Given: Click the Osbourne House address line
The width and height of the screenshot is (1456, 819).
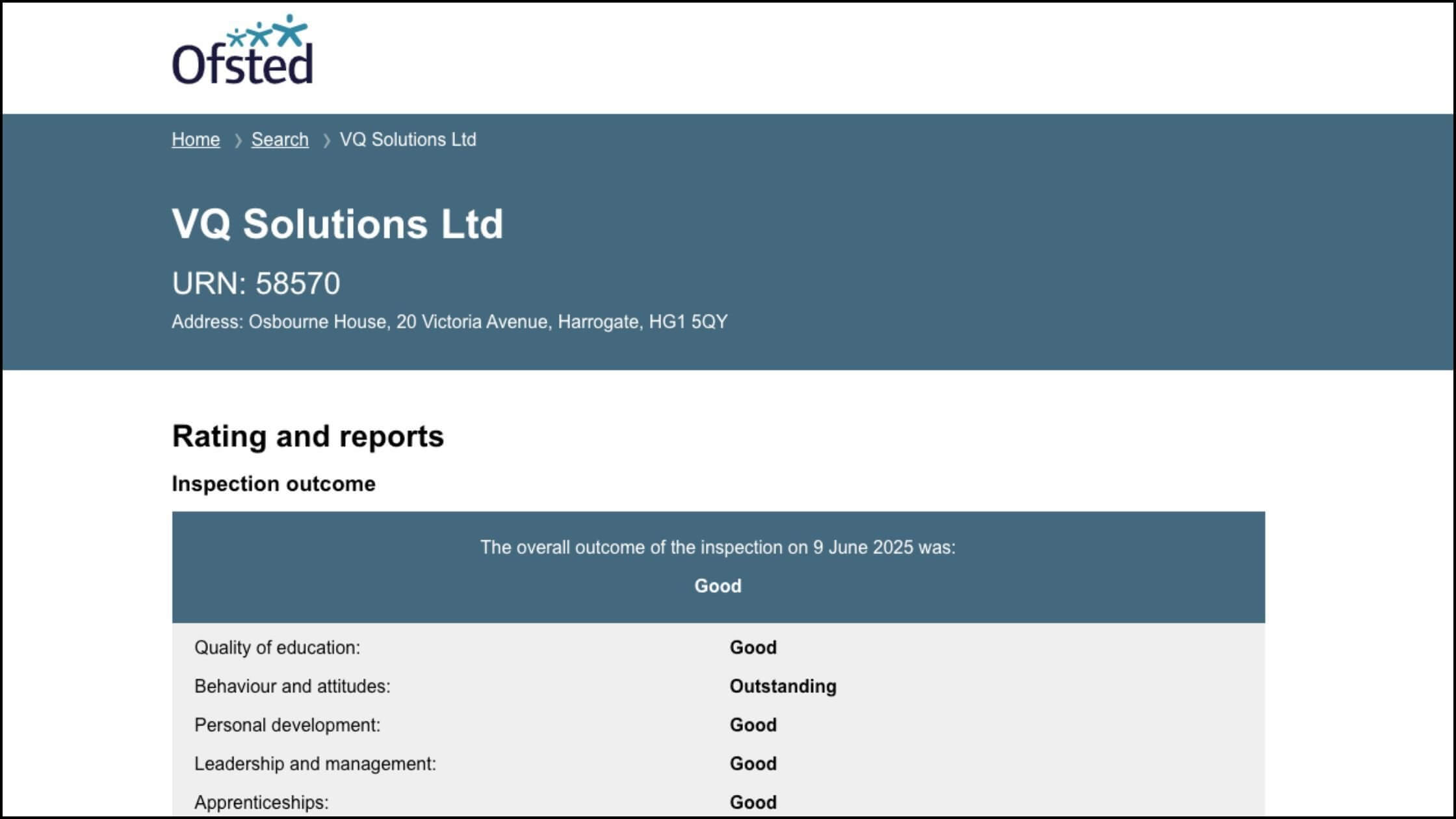Looking at the screenshot, I should (450, 322).
